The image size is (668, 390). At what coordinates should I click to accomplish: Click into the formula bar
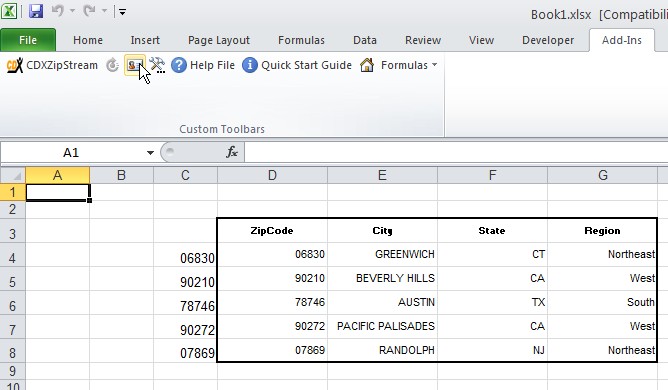pyautogui.click(x=456, y=153)
